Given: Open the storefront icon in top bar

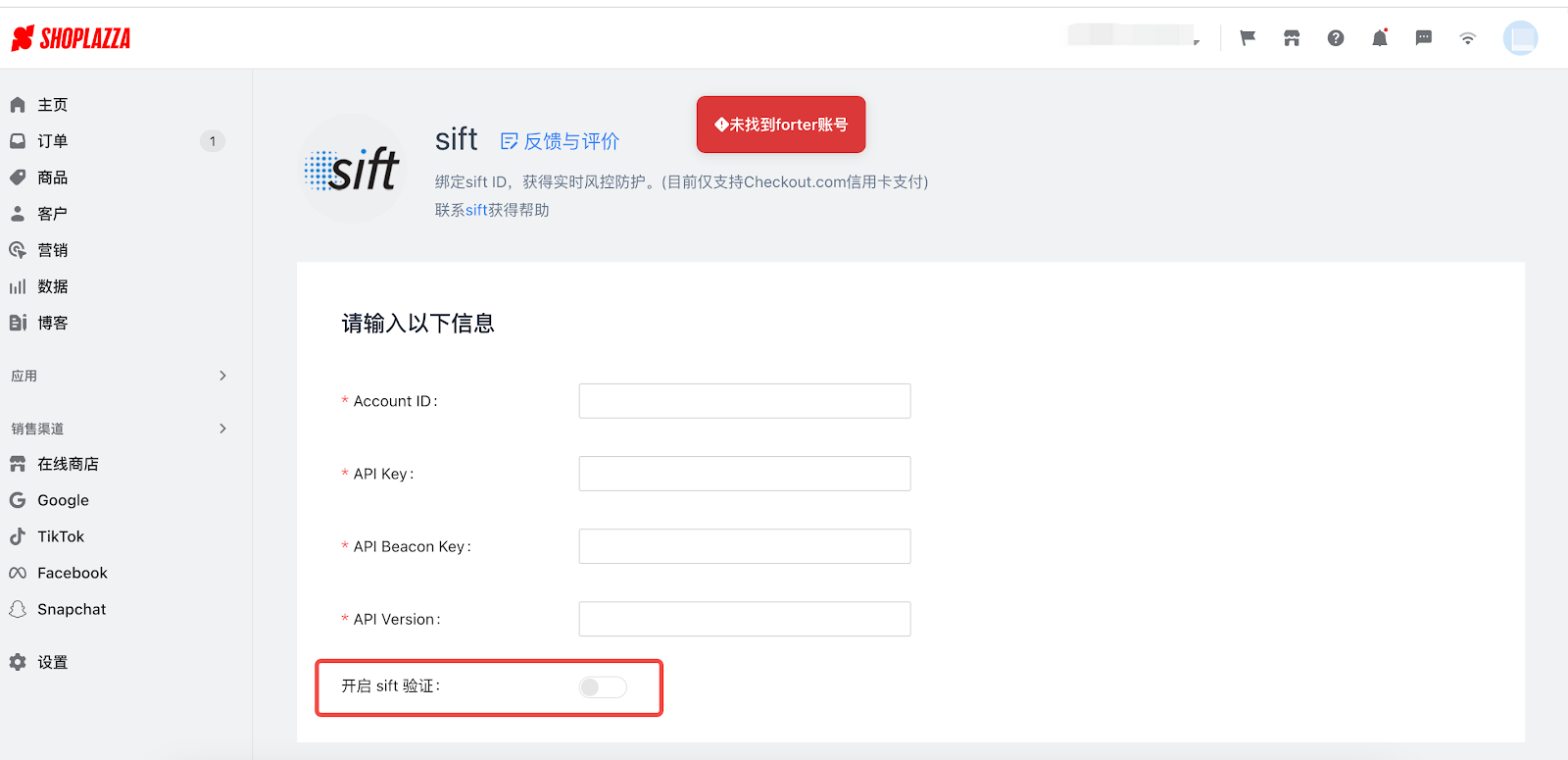Looking at the screenshot, I should click(x=1292, y=38).
